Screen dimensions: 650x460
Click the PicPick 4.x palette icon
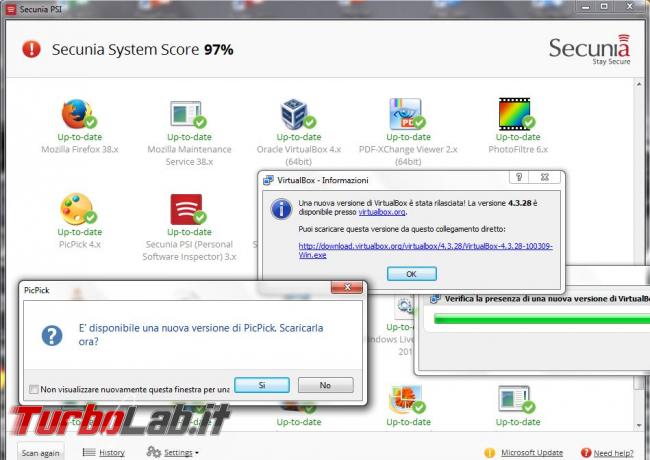79,209
